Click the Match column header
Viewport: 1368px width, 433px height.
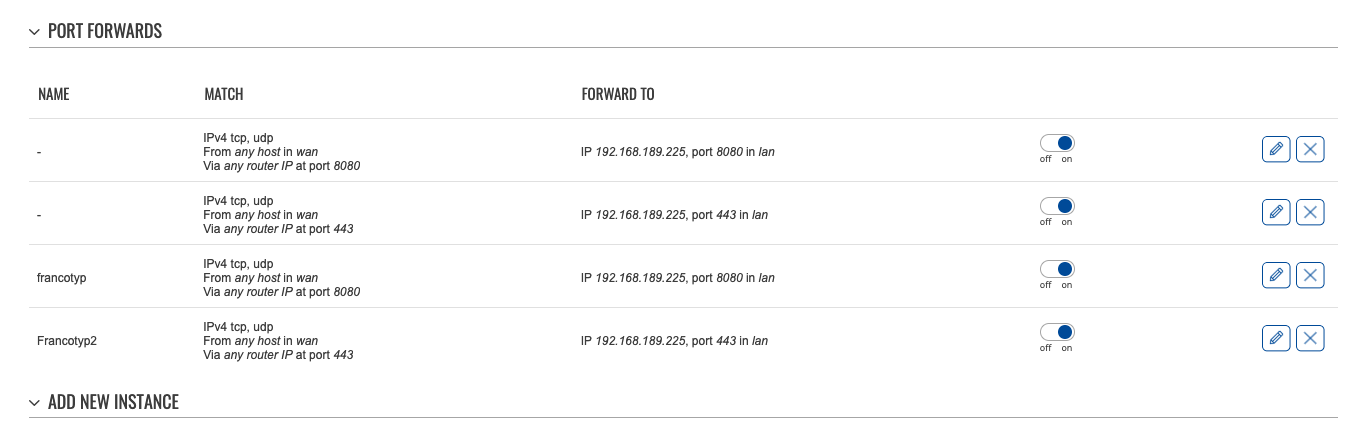224,95
